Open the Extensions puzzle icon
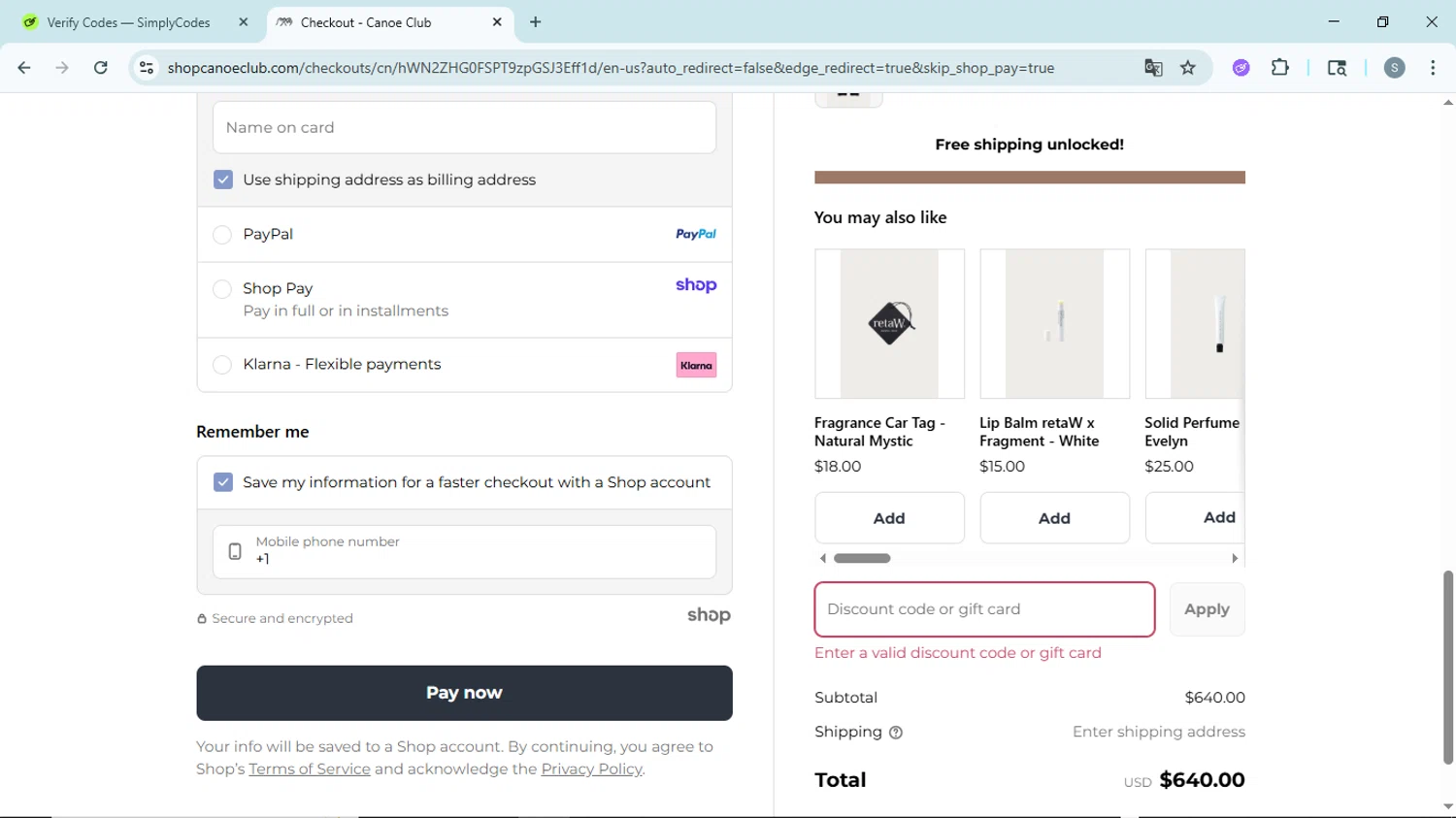Image resolution: width=1456 pixels, height=818 pixels. coord(1280,68)
